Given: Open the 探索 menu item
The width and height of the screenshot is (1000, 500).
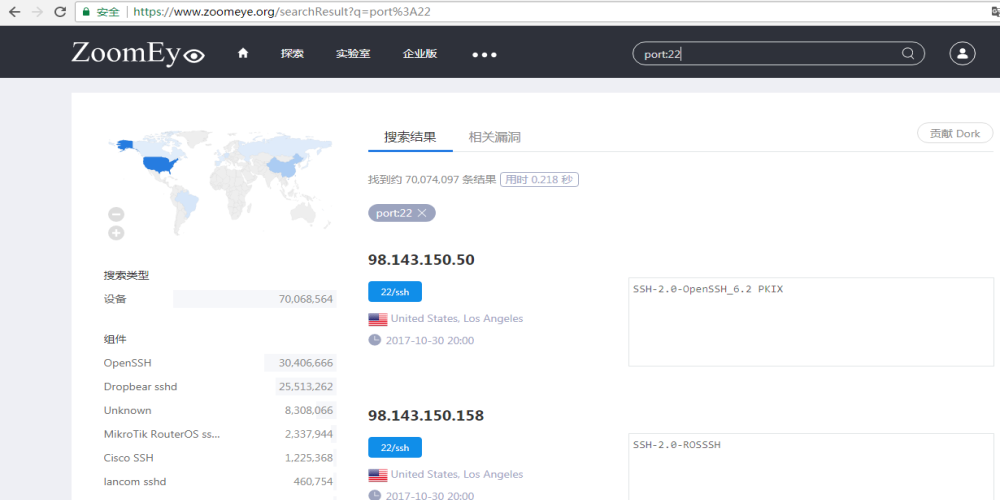Looking at the screenshot, I should tap(292, 54).
